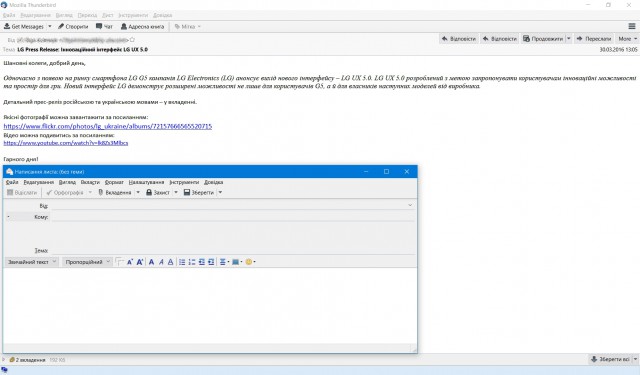Click the Відіслати send button
Viewport: 640px width, 375px height.
pyautogui.click(x=22, y=193)
